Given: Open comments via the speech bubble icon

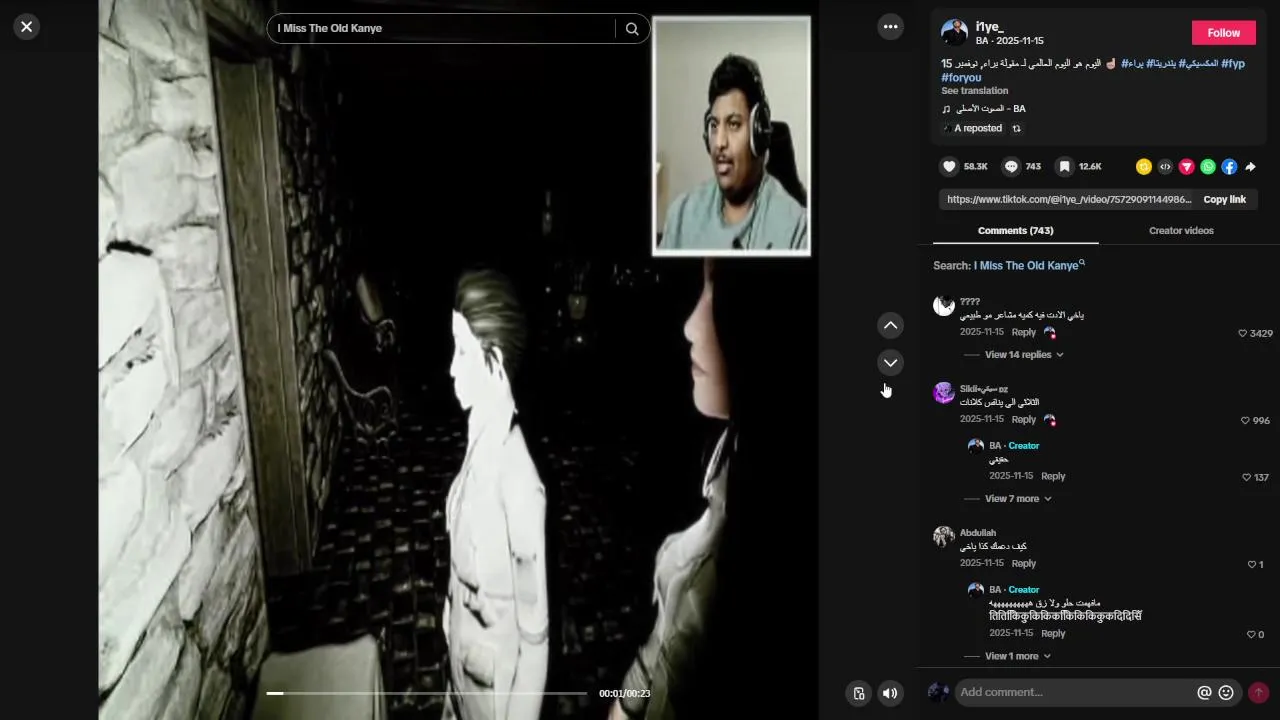Looking at the screenshot, I should pyautogui.click(x=1011, y=167).
